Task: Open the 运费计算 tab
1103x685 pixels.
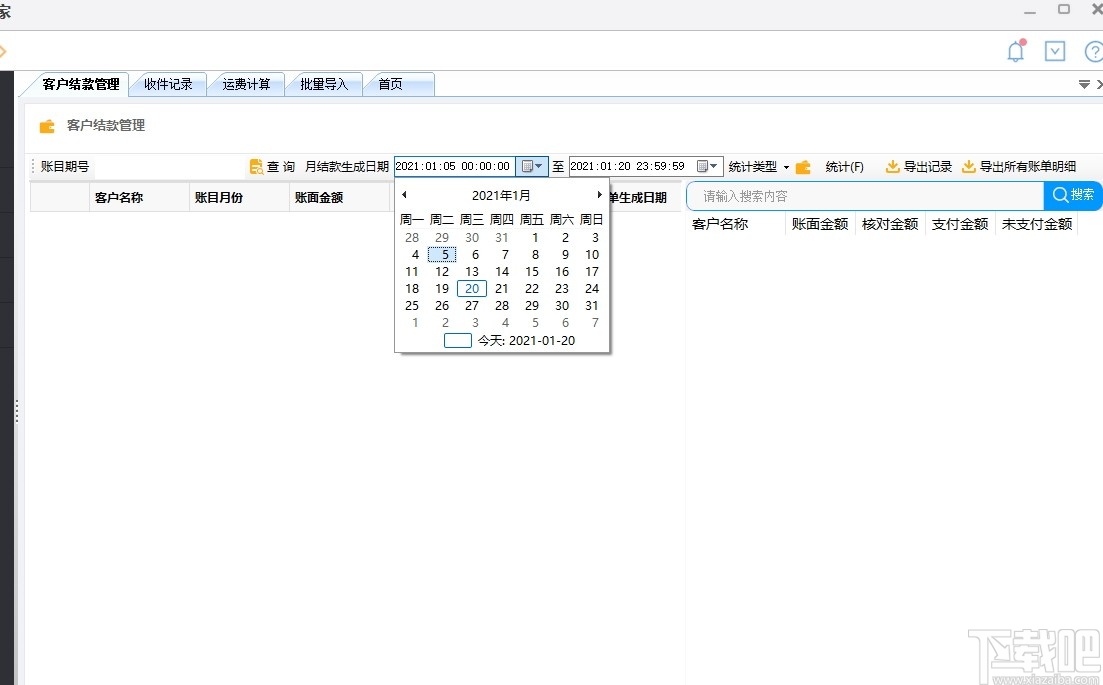Action: 245,85
